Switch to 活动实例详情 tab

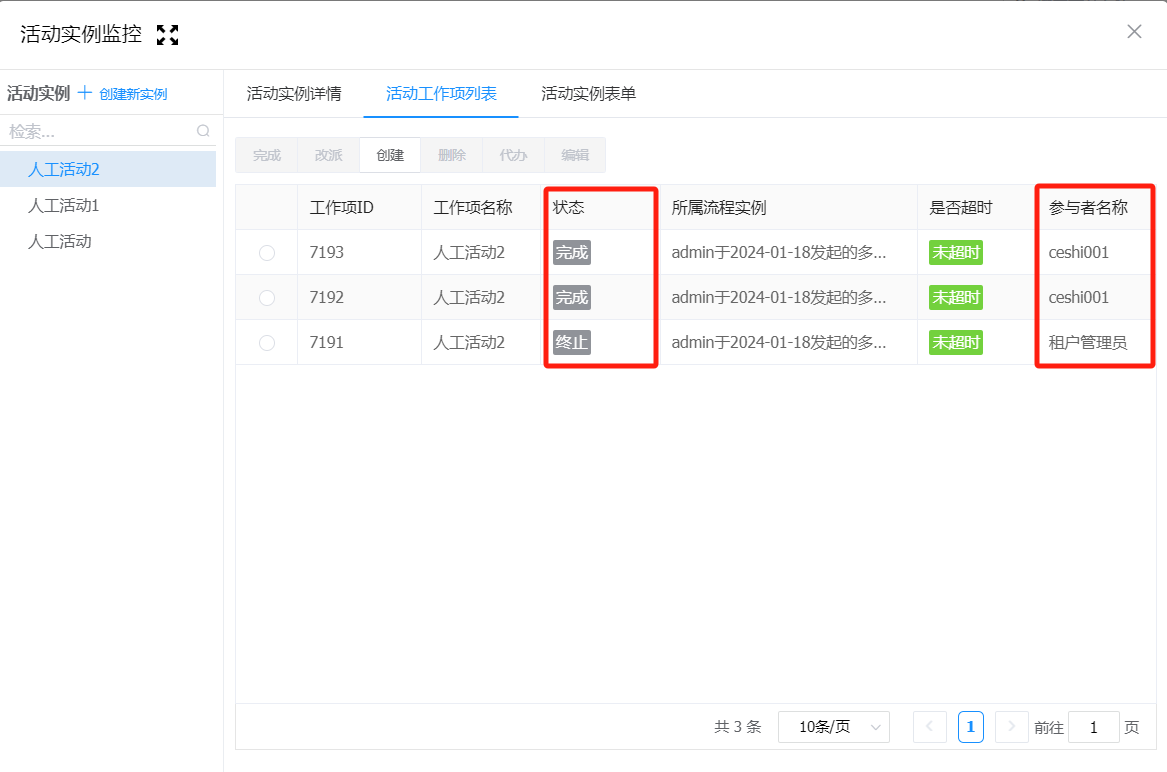click(x=294, y=94)
